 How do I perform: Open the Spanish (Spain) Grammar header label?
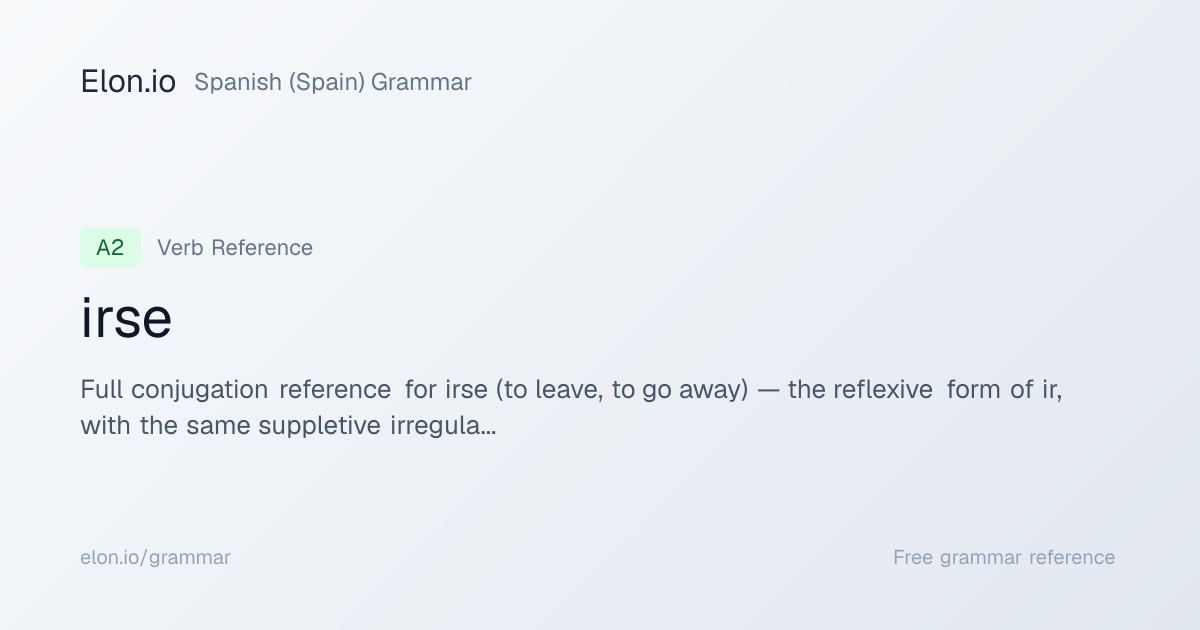(x=332, y=82)
